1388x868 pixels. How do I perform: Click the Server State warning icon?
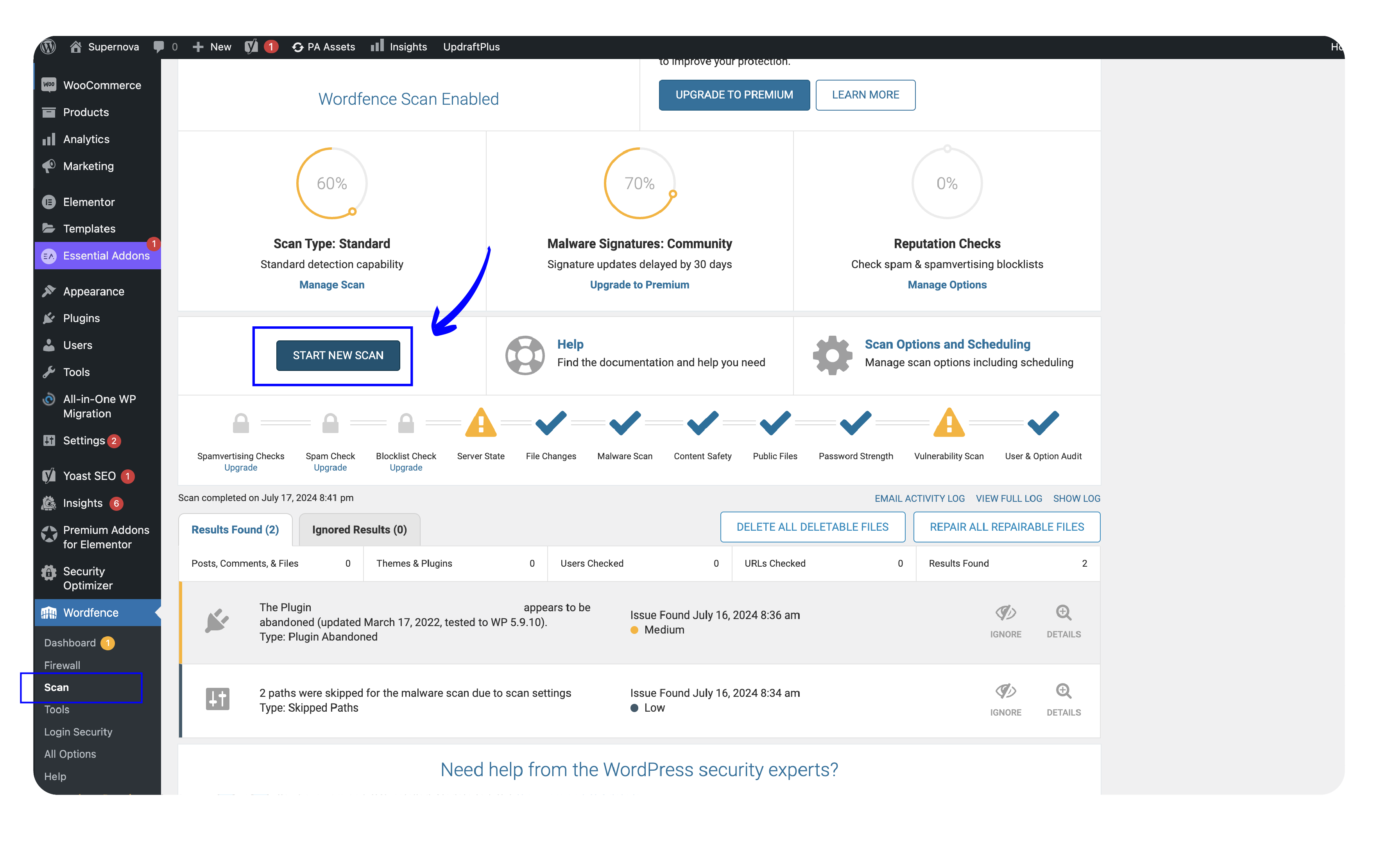click(x=480, y=423)
